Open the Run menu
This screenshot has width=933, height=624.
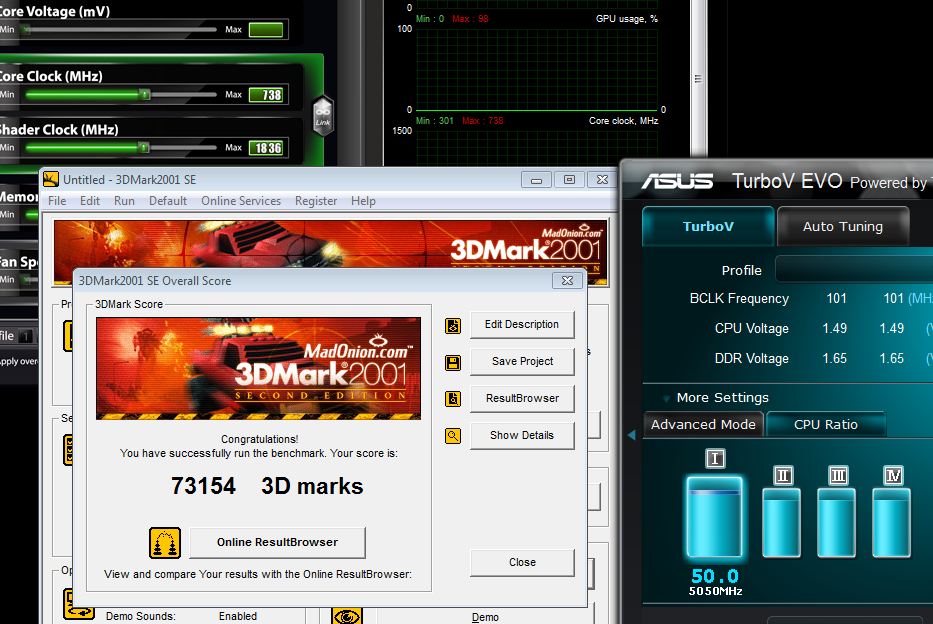point(124,201)
